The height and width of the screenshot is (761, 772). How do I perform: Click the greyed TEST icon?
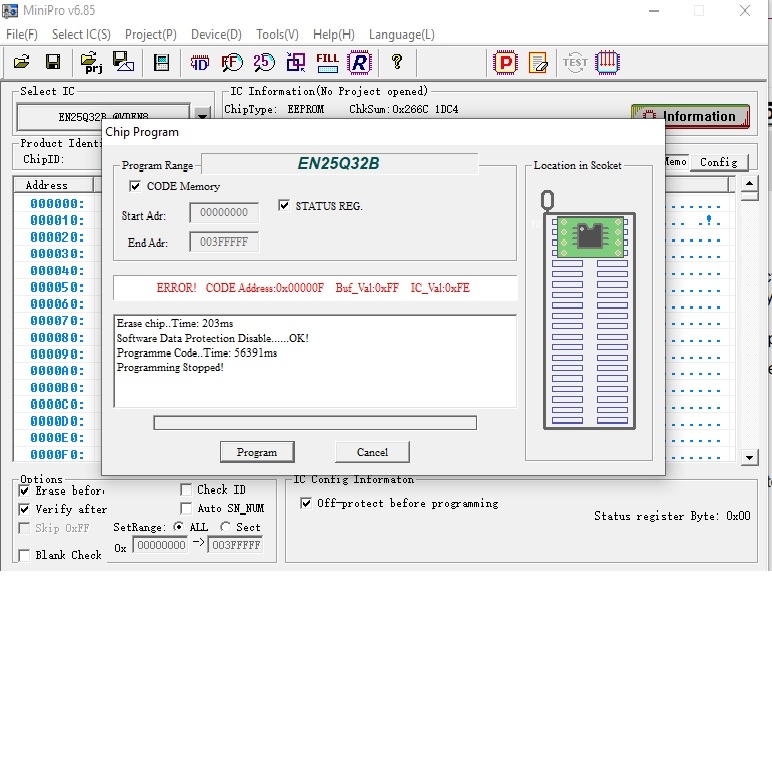click(x=575, y=63)
